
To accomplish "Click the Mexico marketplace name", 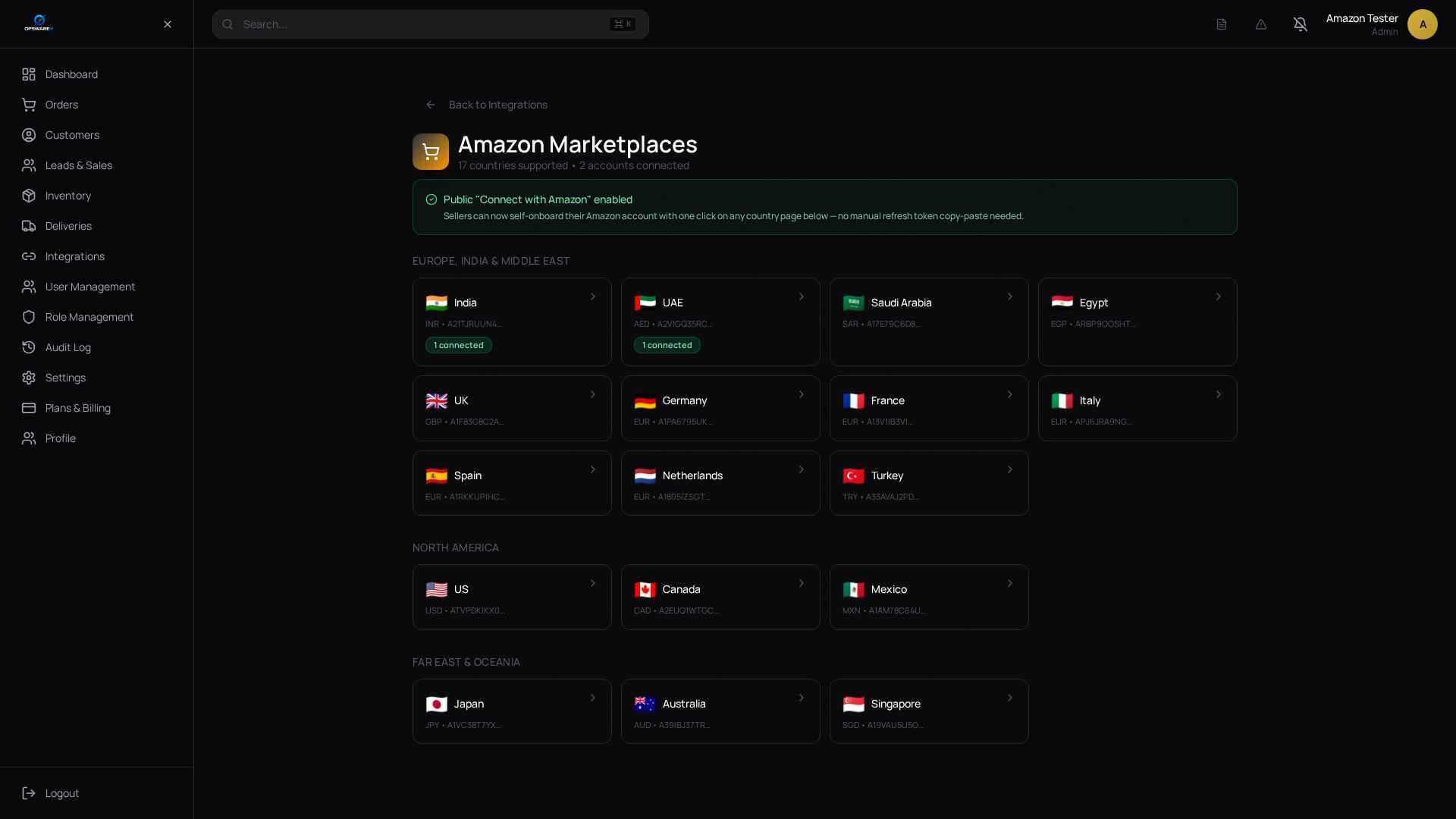I will [889, 589].
